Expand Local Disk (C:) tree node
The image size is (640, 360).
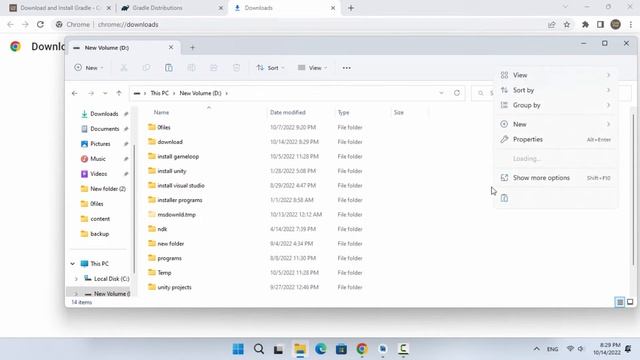(76, 279)
